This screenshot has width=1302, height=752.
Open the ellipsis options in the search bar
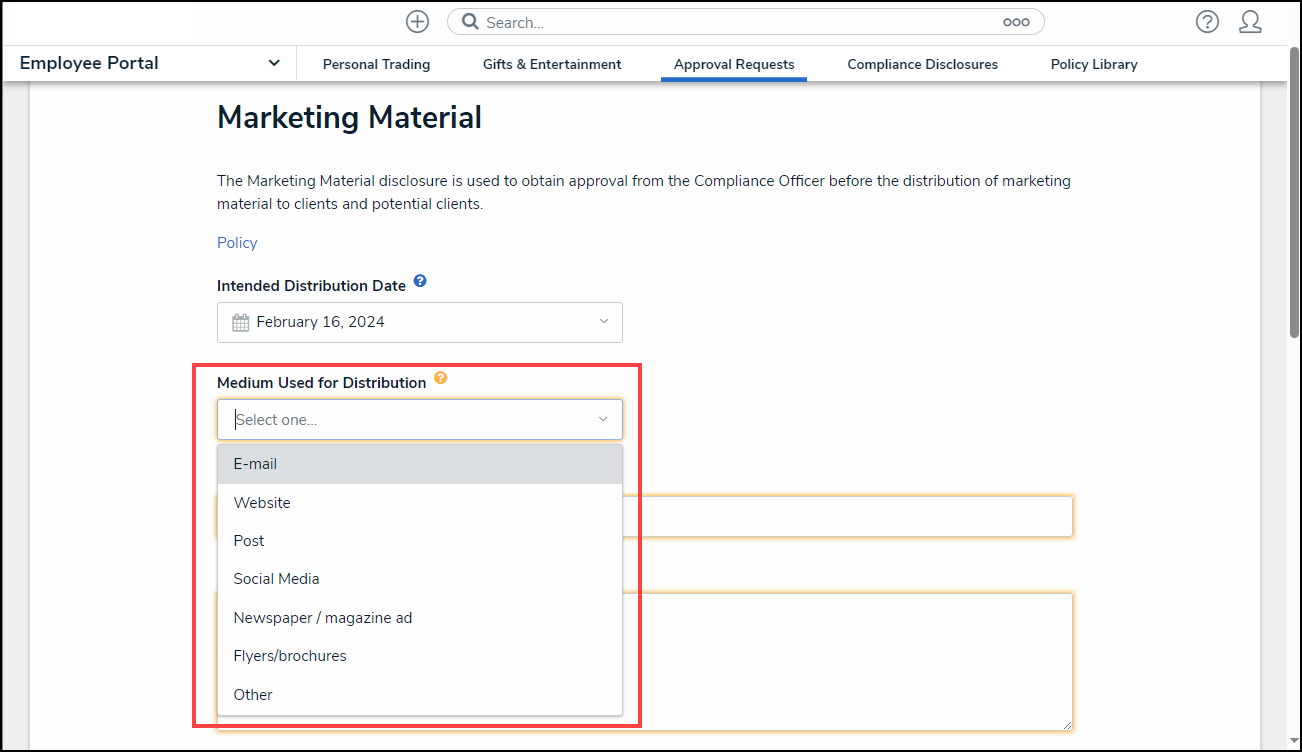pos(1016,21)
